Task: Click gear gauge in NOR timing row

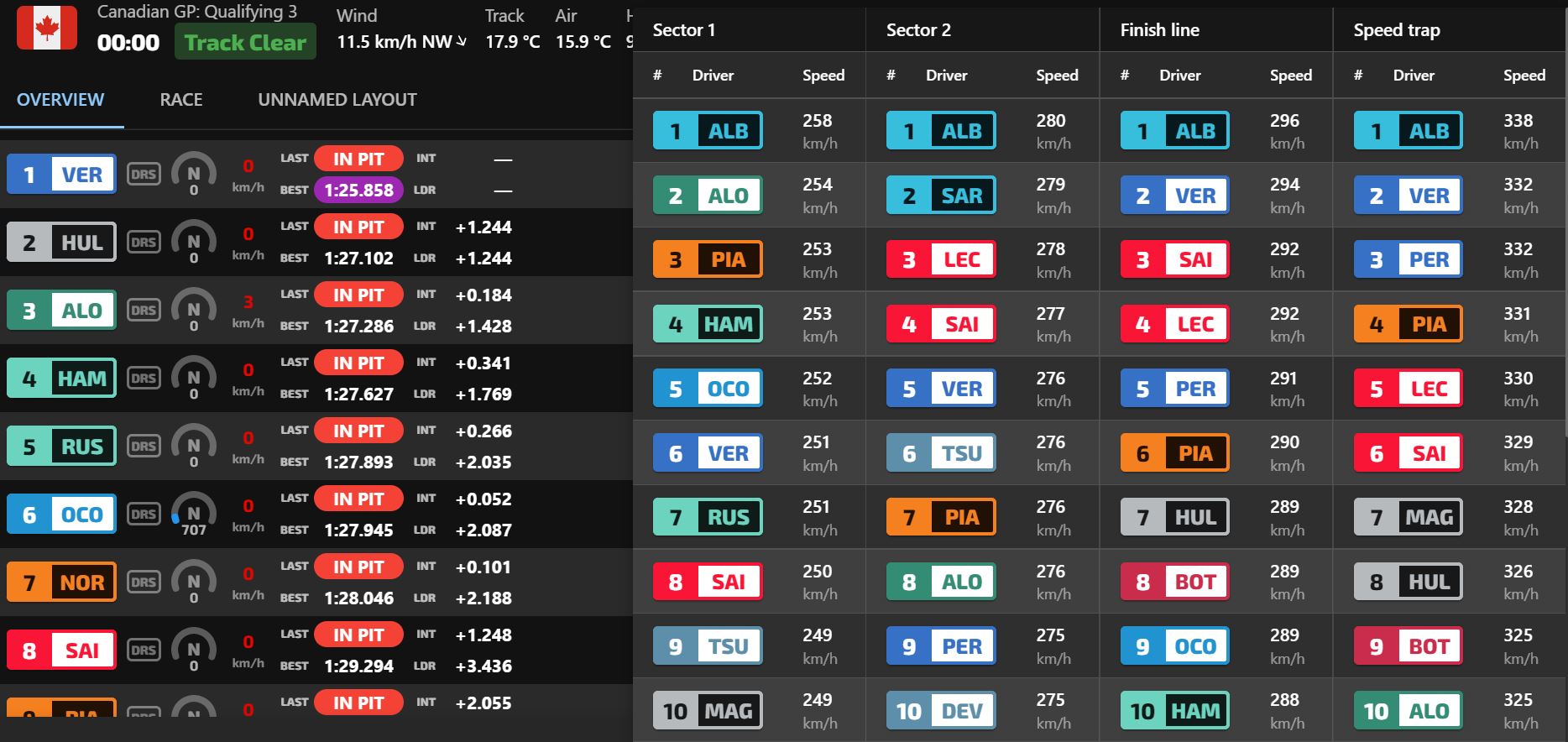Action: 194,583
